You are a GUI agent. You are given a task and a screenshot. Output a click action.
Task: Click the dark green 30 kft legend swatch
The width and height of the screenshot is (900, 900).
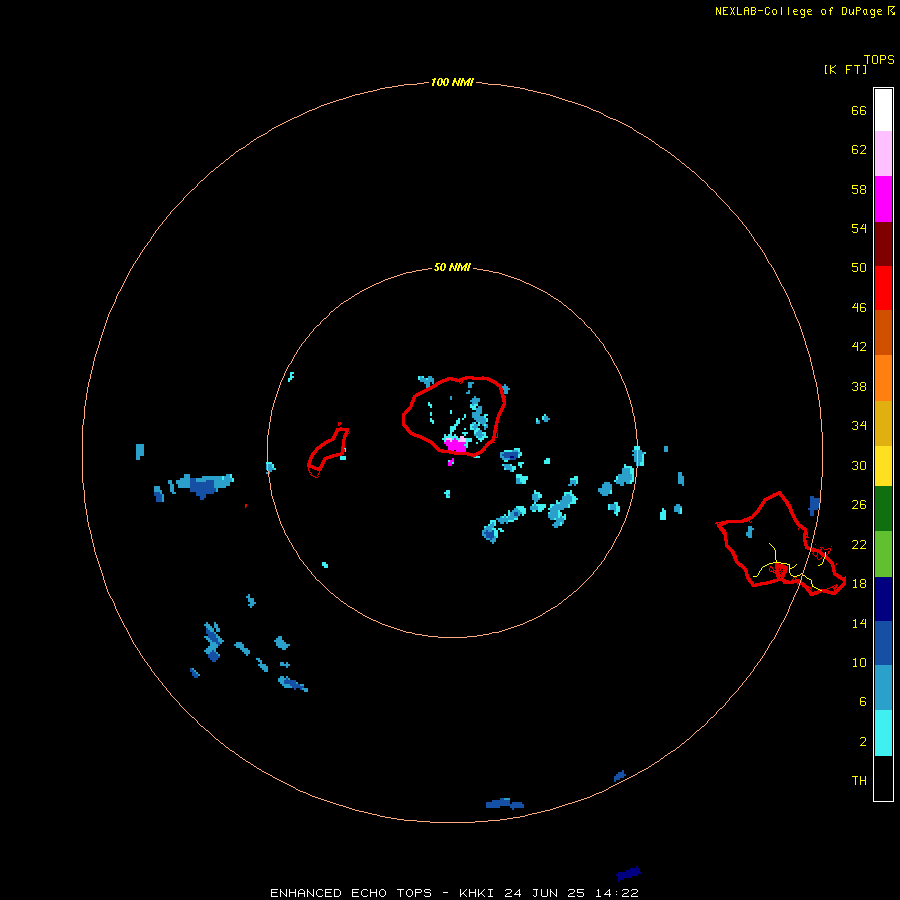[883, 509]
